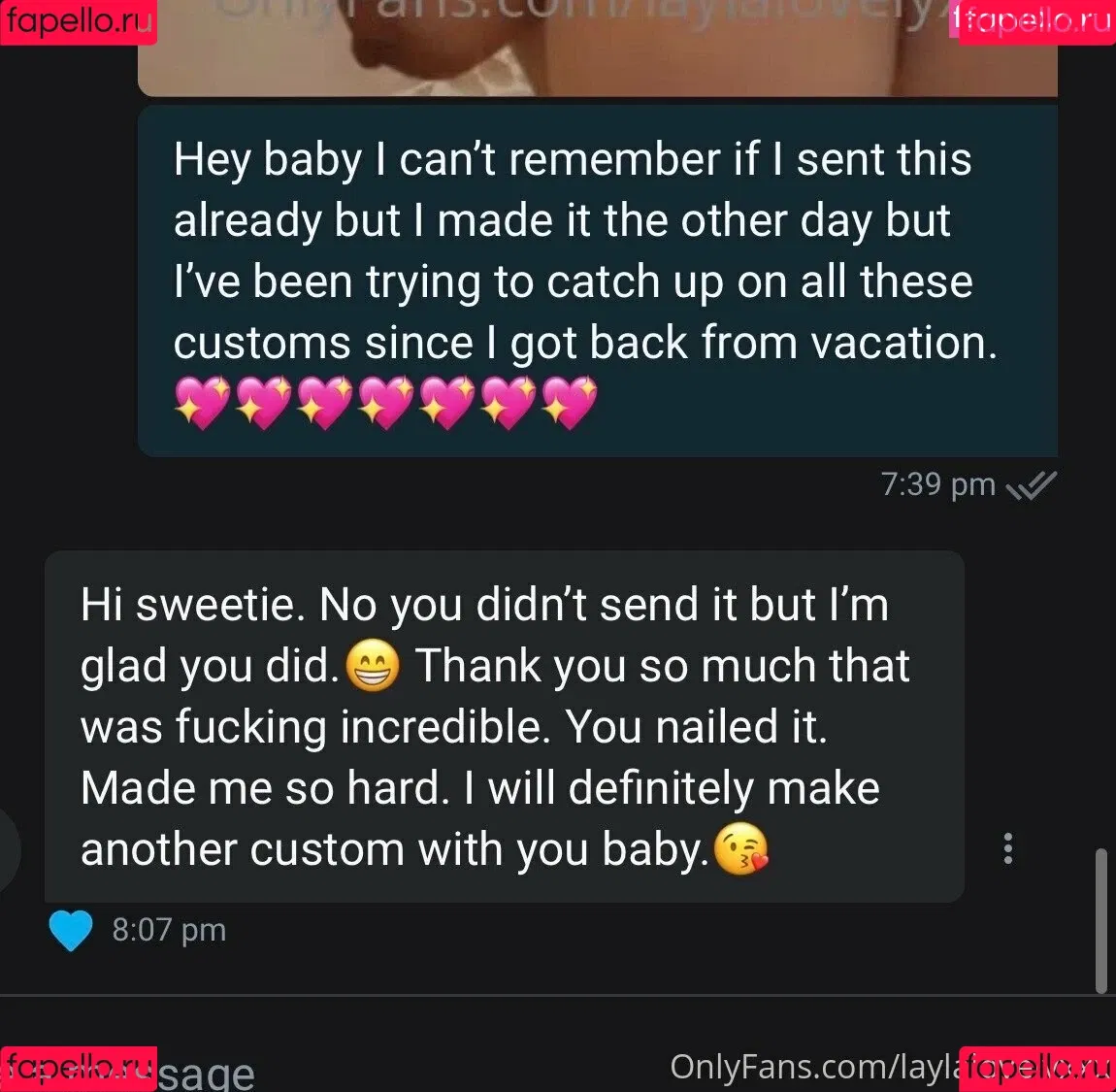This screenshot has height=1092, width=1116.
Task: Click the top-right fapello.ru watermark
Action: (1037, 22)
